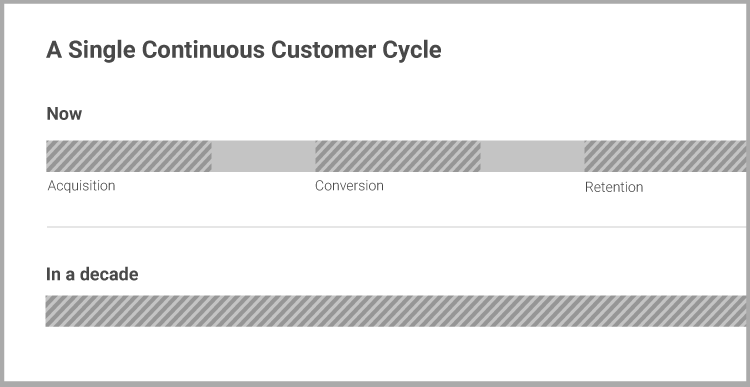Click the hatched bar segment above Acquisition

point(129,156)
